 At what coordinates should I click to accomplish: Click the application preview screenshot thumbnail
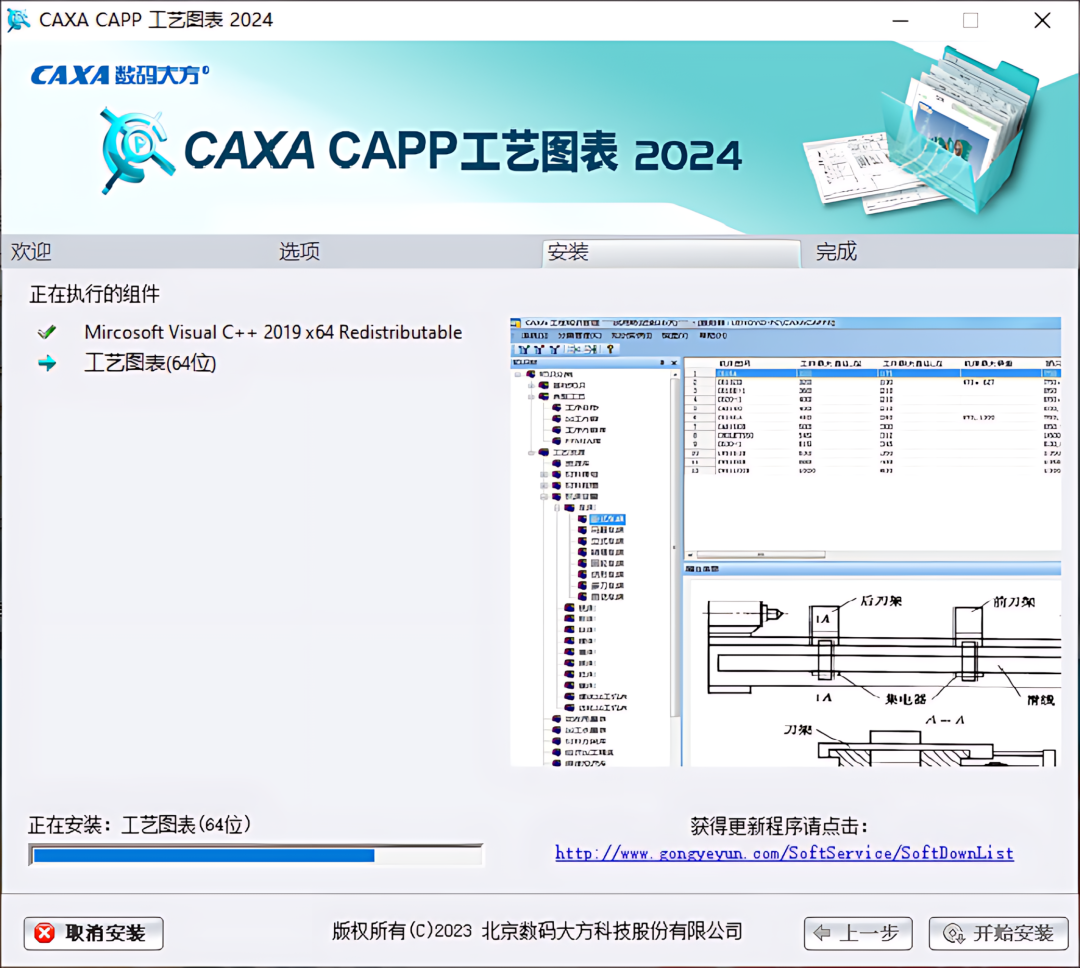[x=785, y=542]
